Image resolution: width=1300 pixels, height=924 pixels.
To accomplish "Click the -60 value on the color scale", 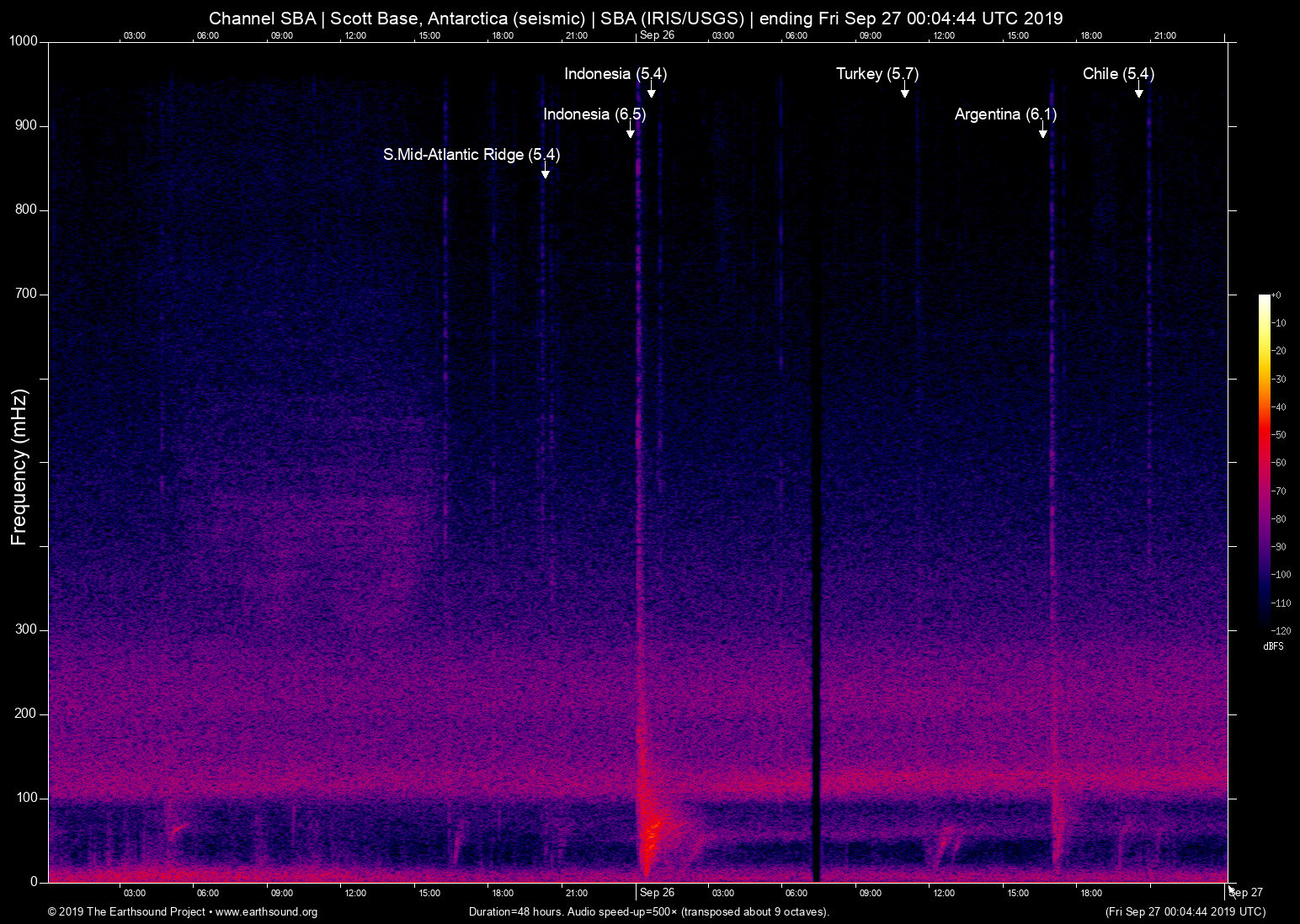I will (1280, 463).
